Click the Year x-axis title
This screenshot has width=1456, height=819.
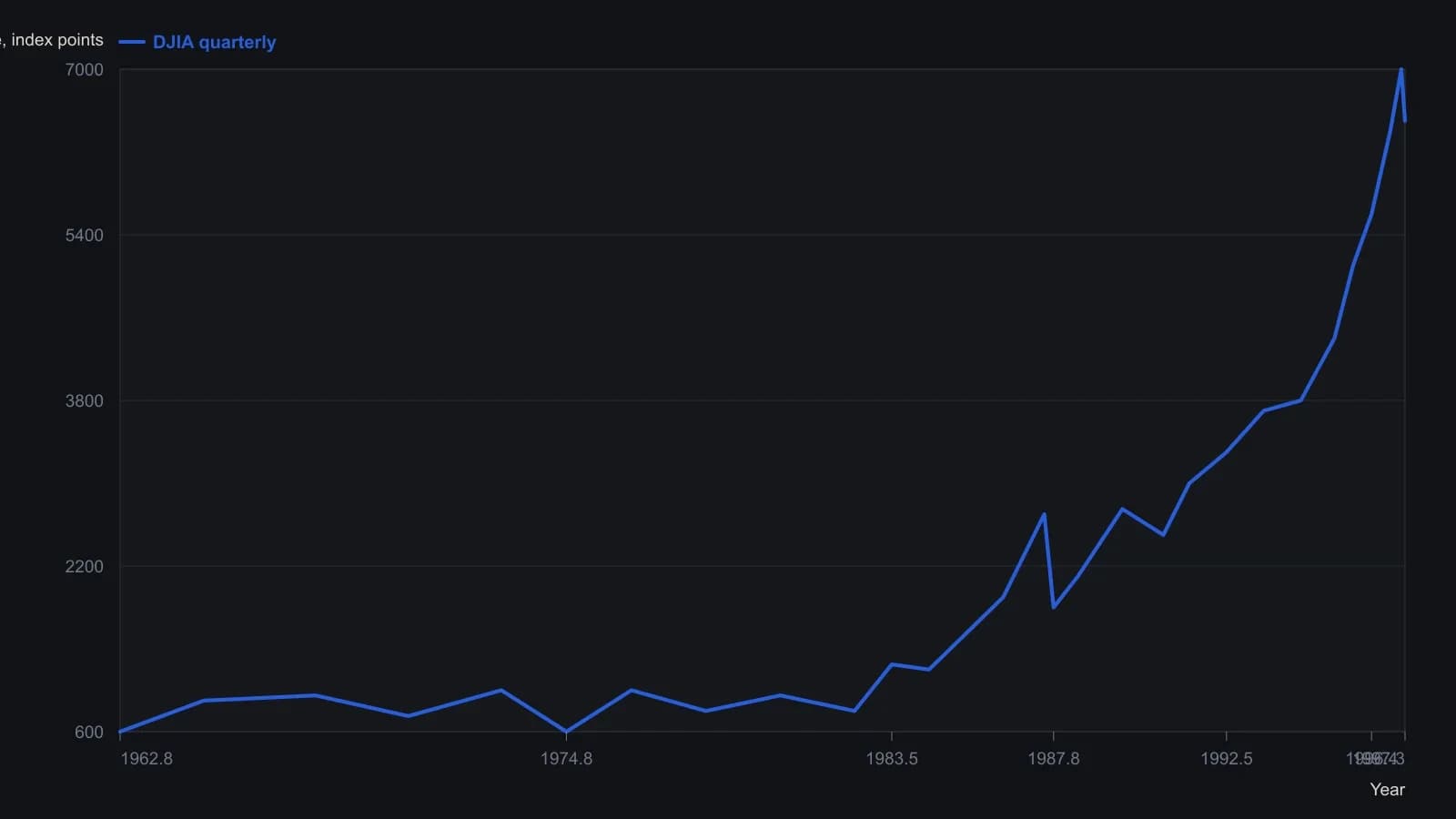tap(1388, 790)
